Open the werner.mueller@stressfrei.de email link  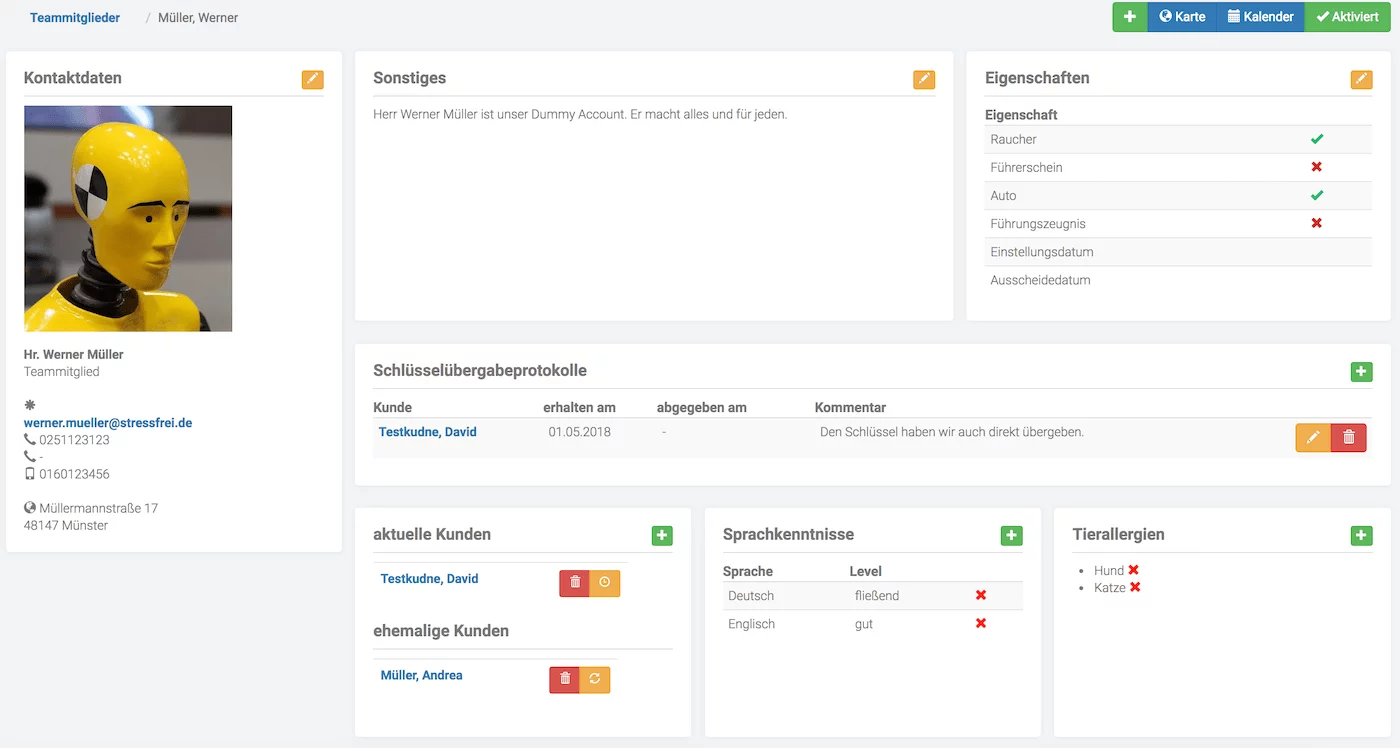coord(108,423)
